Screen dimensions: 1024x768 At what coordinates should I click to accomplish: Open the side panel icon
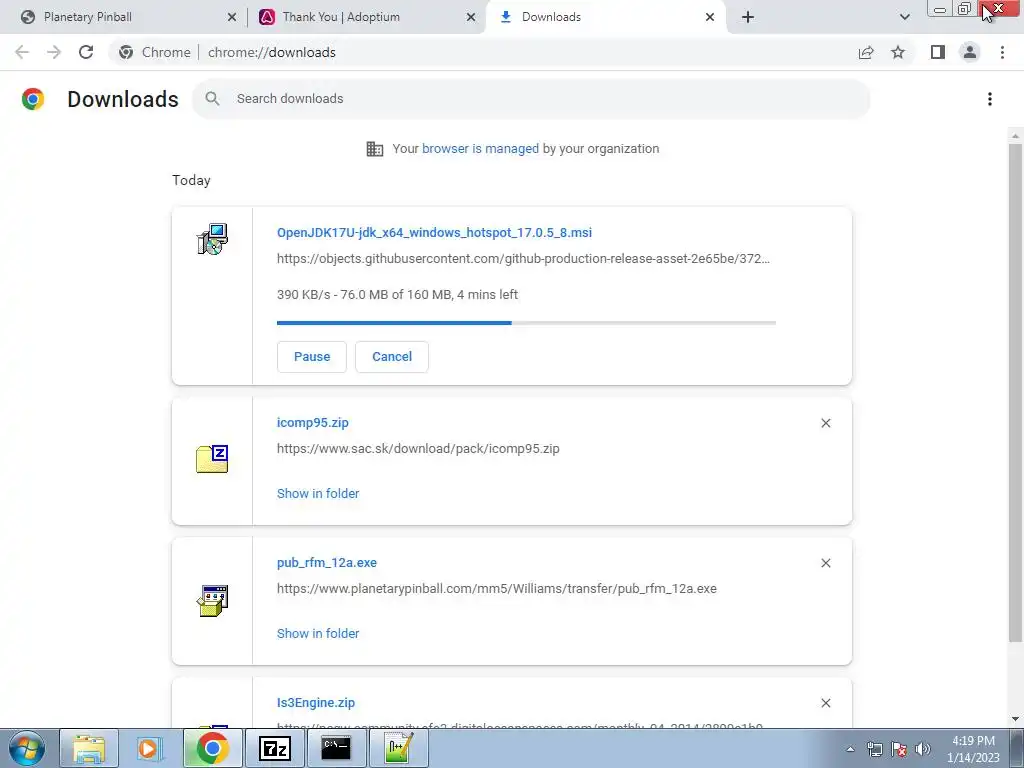point(938,52)
